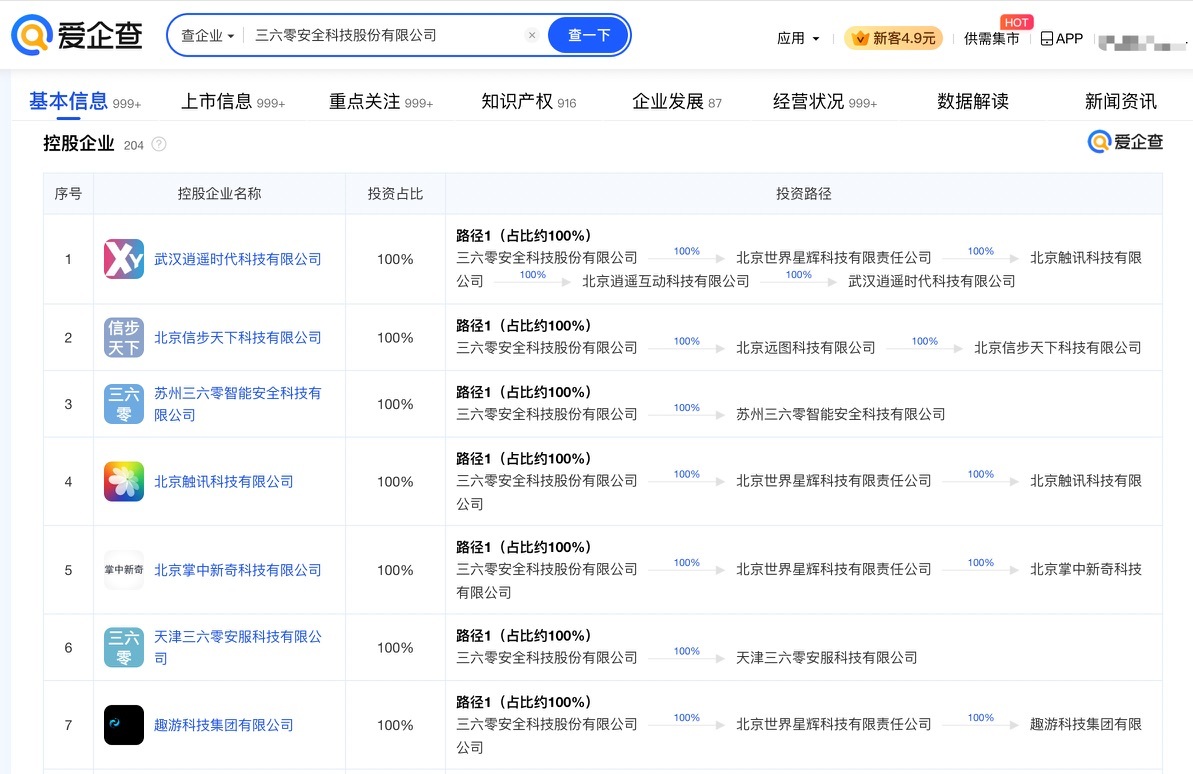Click 武汉逍遥时代 company logo icon
The height and width of the screenshot is (774, 1193).
click(124, 259)
